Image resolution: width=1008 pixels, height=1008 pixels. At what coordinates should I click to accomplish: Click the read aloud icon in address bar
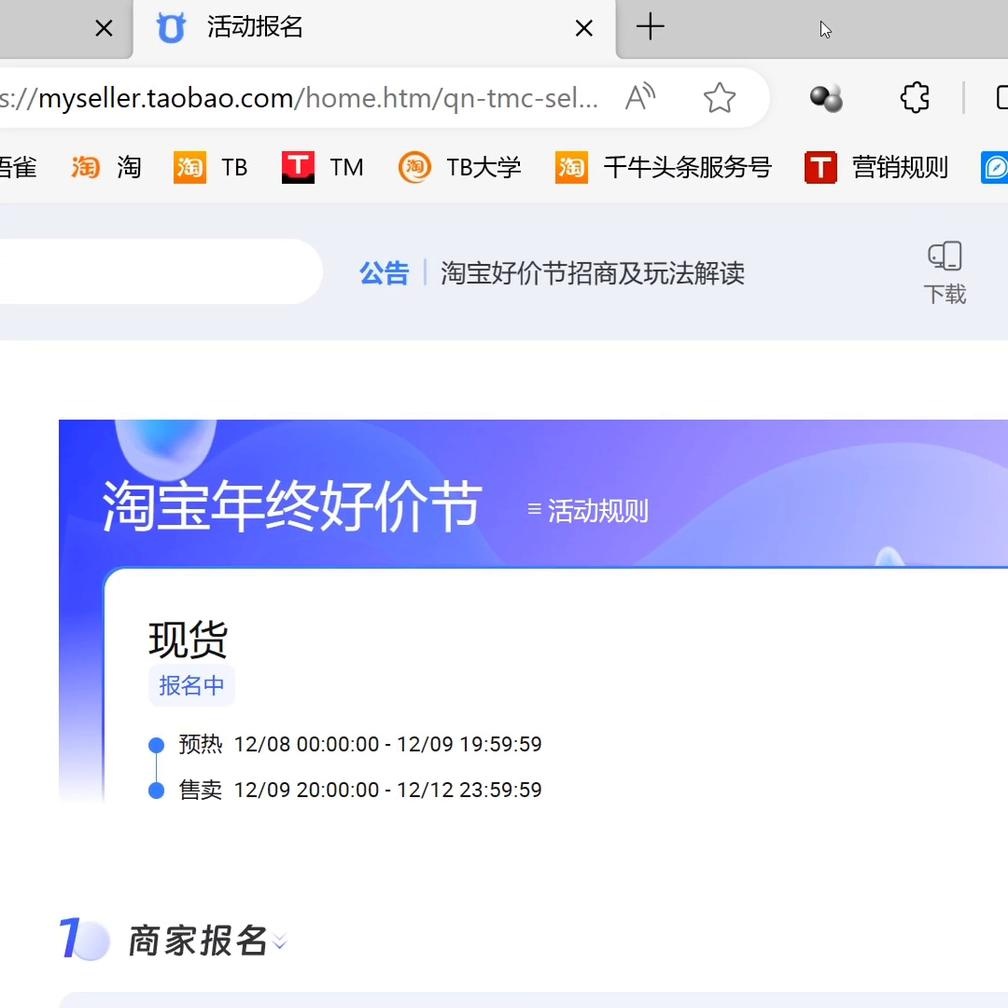click(640, 98)
